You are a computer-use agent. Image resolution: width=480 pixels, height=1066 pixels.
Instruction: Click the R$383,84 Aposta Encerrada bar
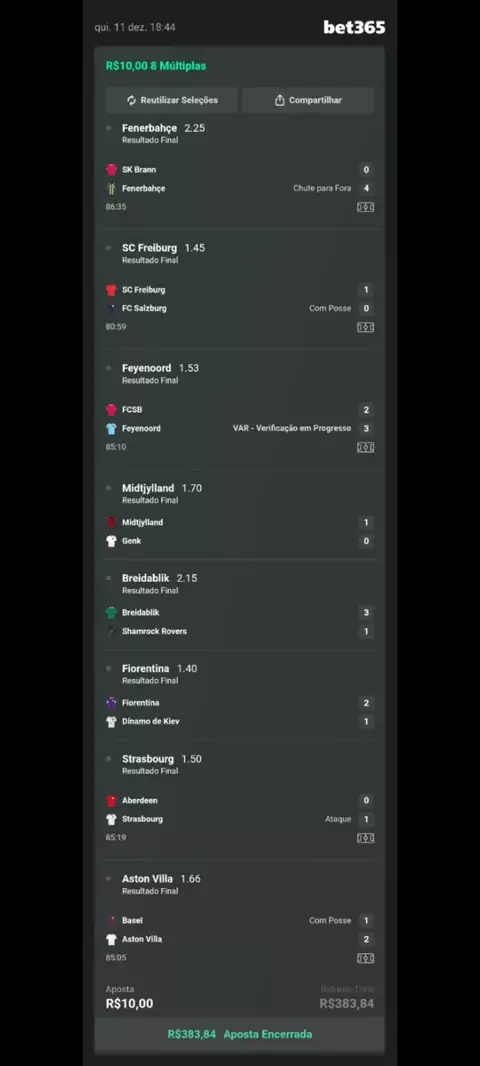[240, 1035]
